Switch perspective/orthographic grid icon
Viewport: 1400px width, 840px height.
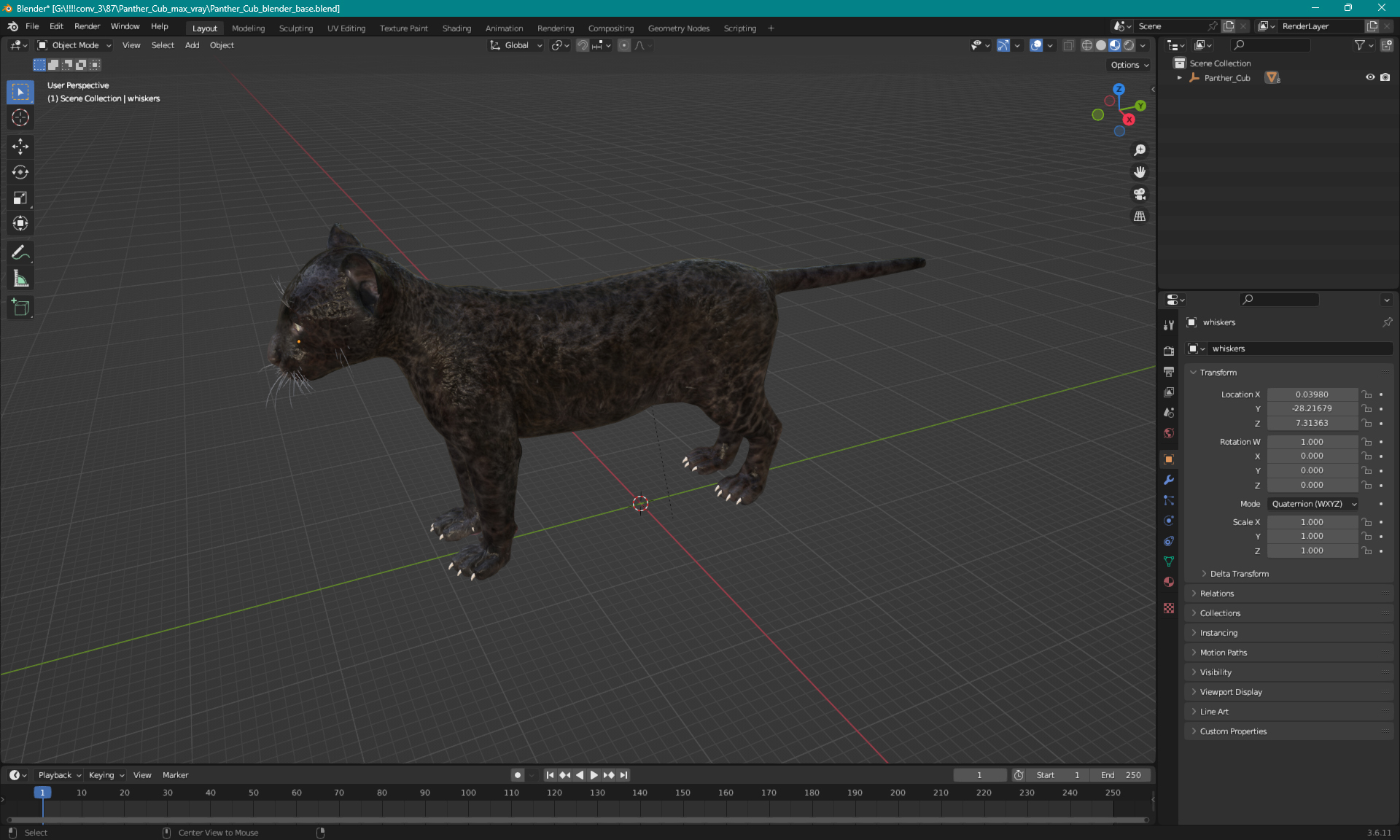(x=1140, y=216)
